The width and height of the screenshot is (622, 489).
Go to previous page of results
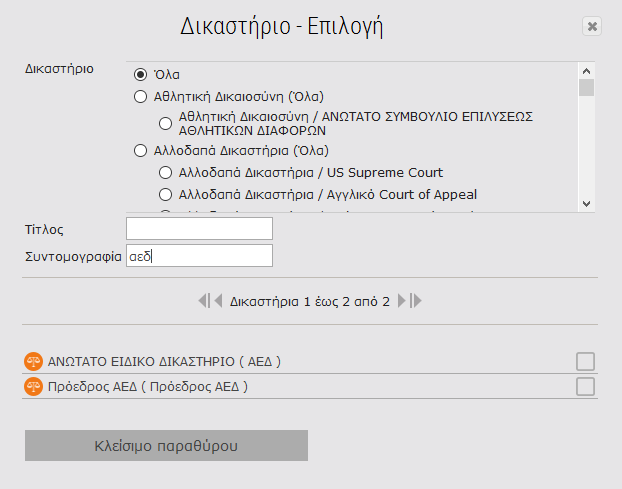217,300
